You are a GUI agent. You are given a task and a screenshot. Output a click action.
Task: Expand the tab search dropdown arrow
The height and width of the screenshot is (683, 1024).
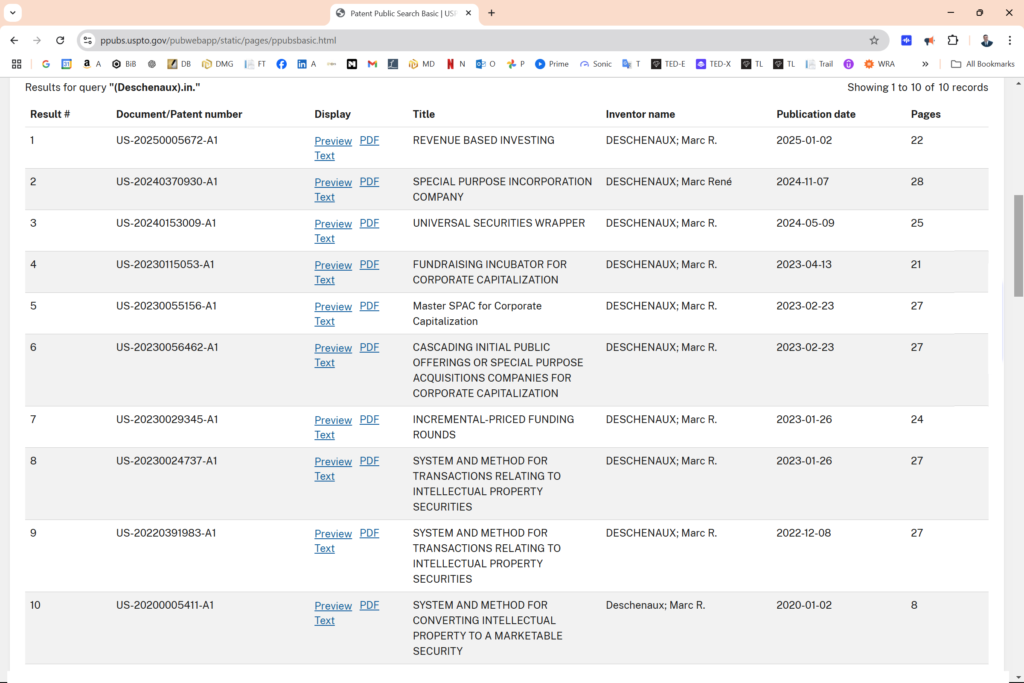click(x=12, y=12)
